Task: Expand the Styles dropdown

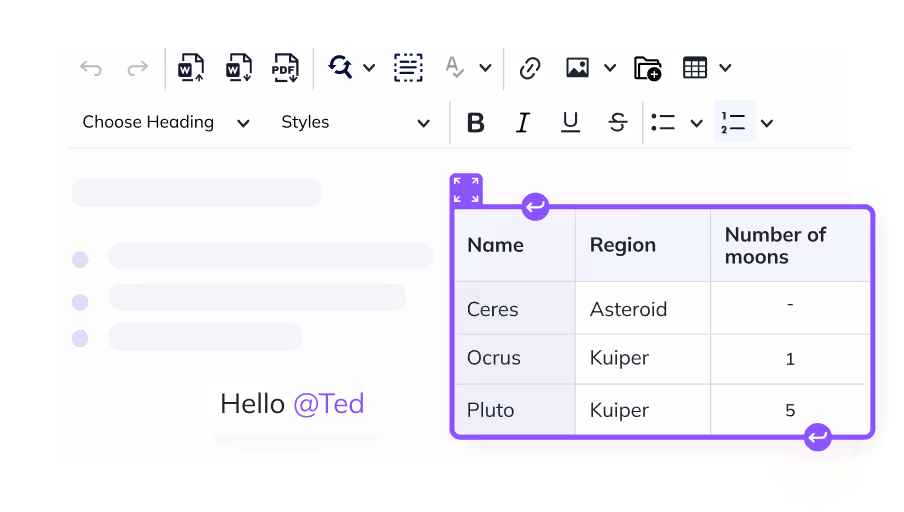Action: 355,123
